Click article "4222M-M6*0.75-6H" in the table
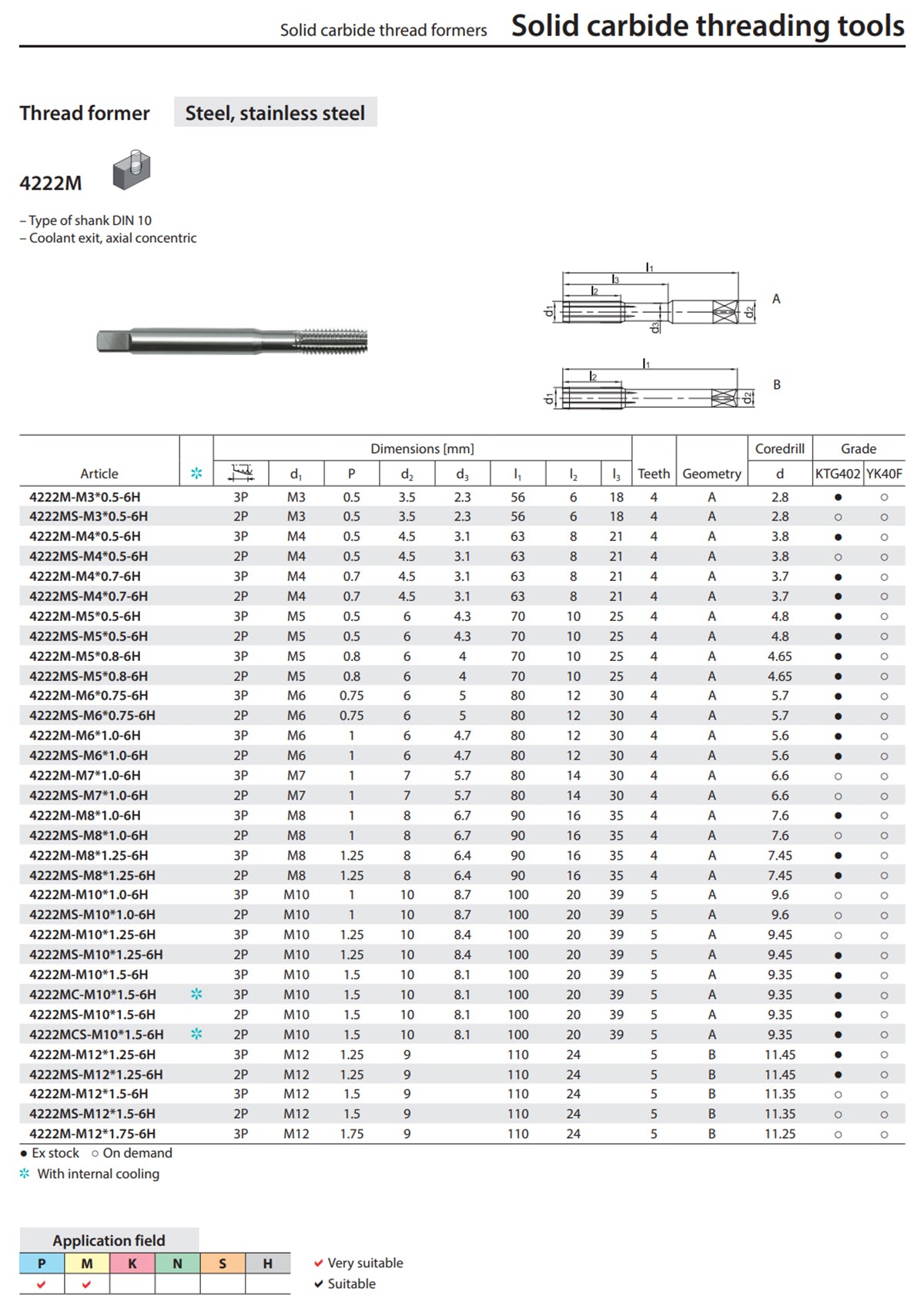This screenshot has width=924, height=1315. click(x=89, y=696)
